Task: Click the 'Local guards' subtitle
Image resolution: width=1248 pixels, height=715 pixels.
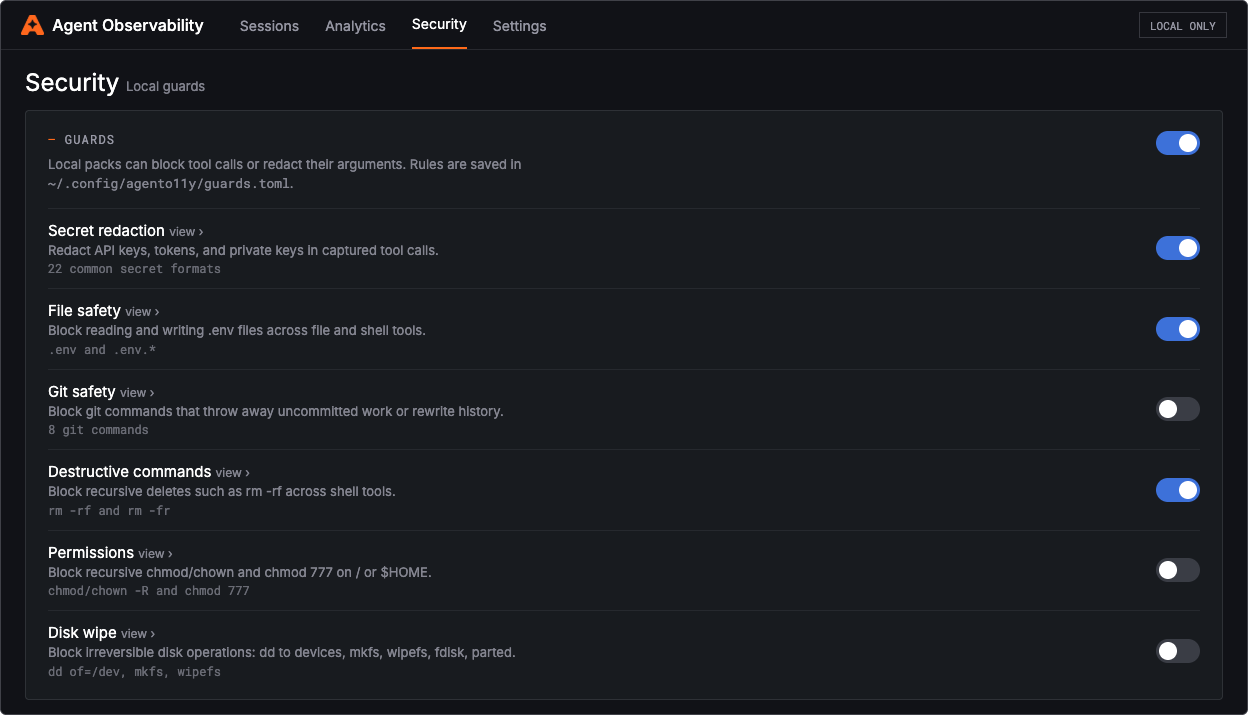Action: tap(165, 87)
